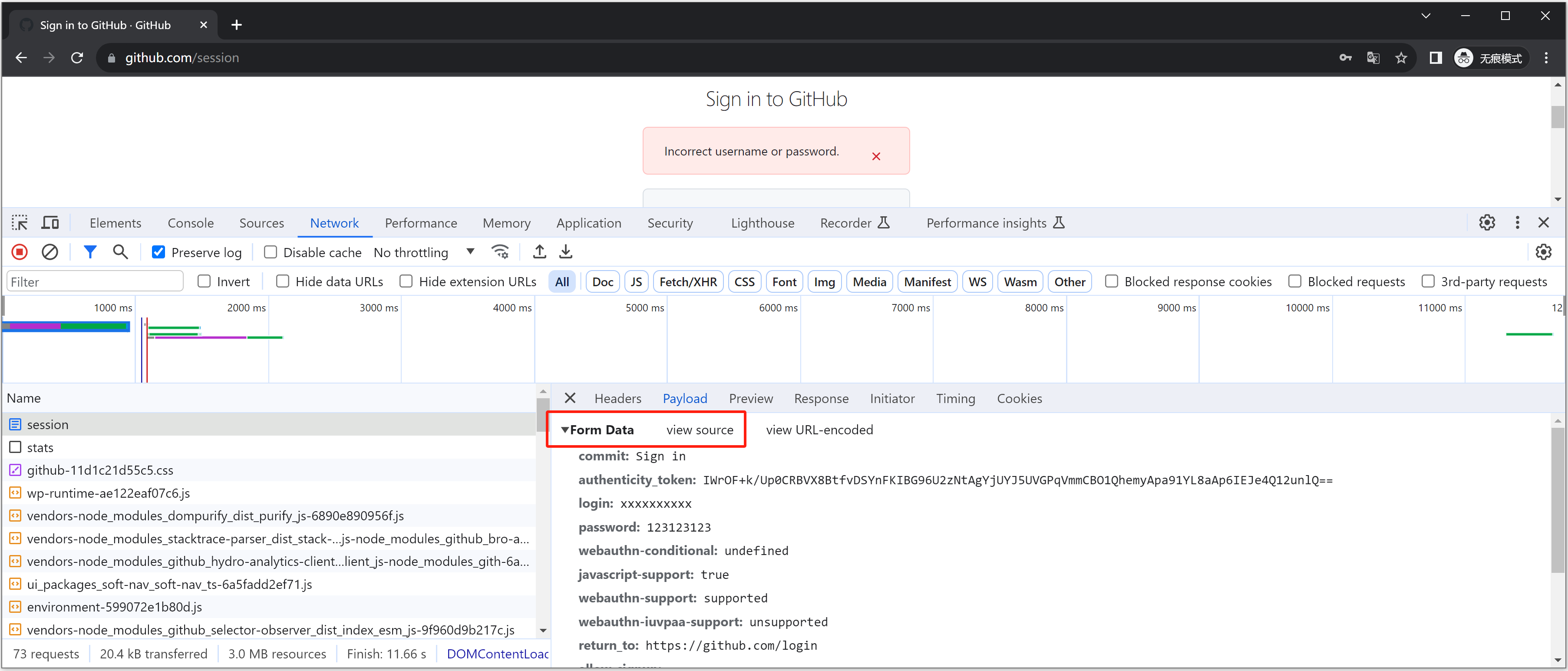This screenshot has height=671, width=1568.
Task: Uncheck the Preserve log checkbox
Action: point(158,252)
